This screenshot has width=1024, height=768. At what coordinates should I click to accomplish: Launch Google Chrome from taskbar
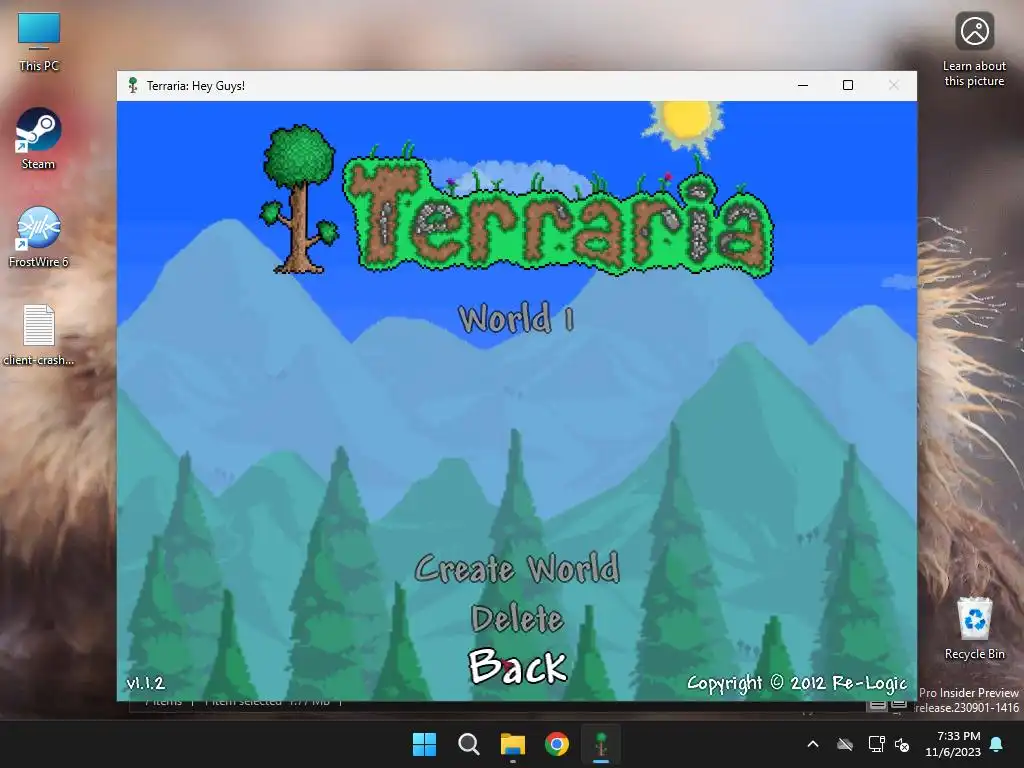557,744
